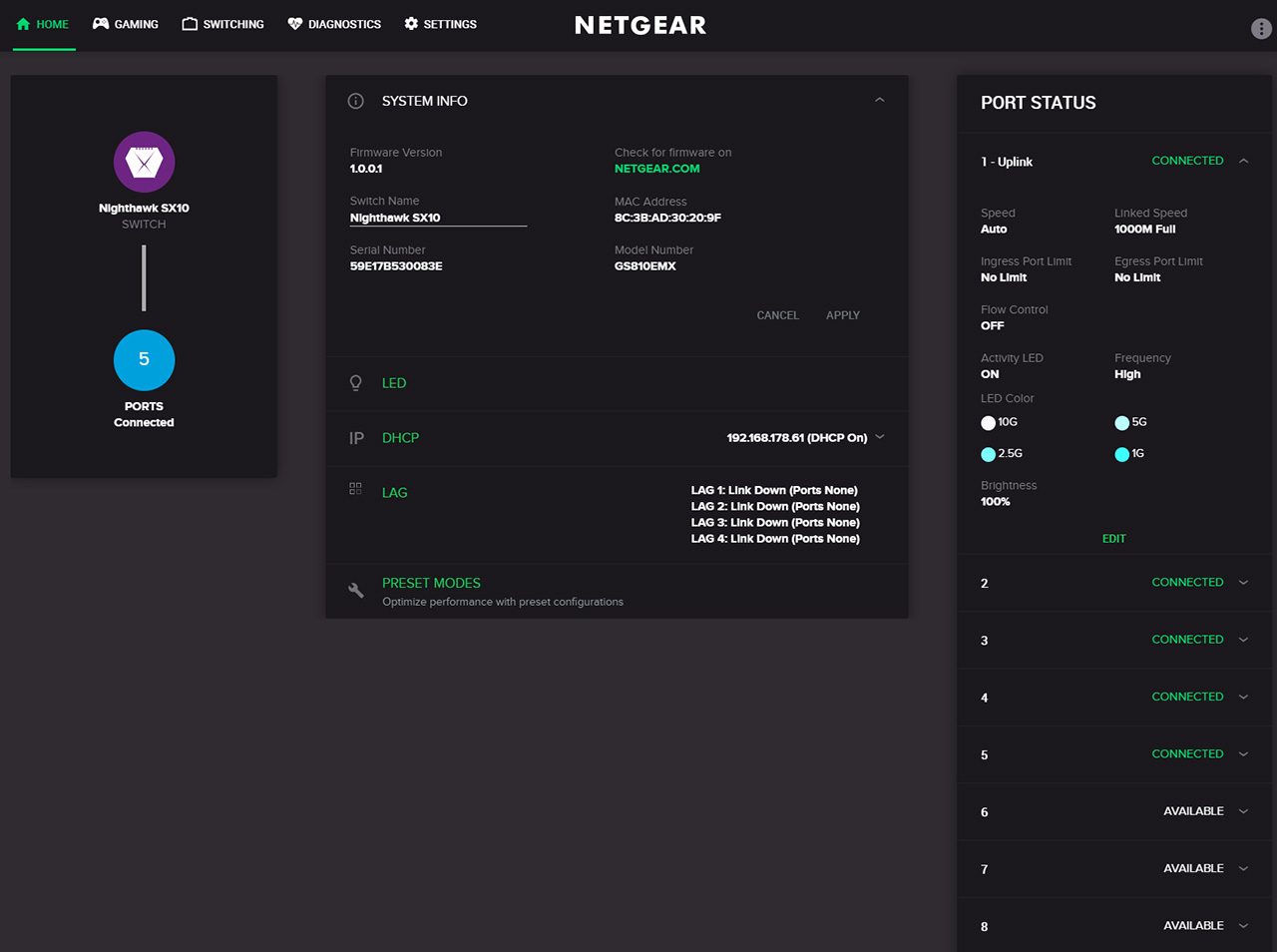1277x952 pixels.
Task: Click the Switch Name input field
Action: pyautogui.click(x=438, y=218)
